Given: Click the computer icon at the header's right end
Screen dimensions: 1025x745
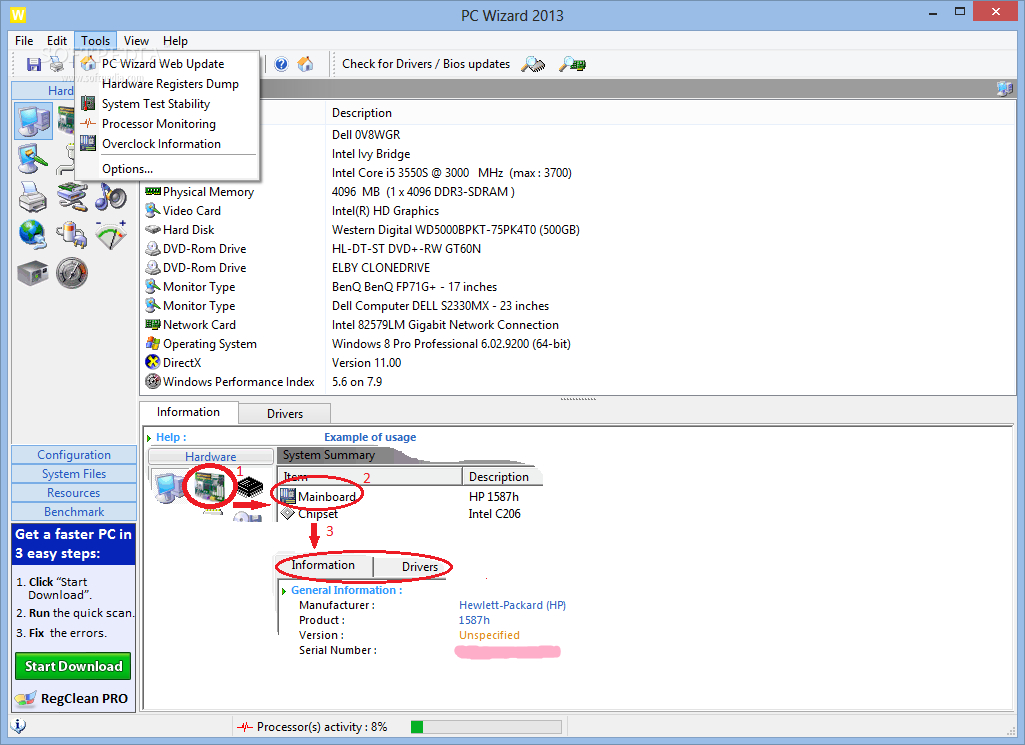Looking at the screenshot, I should tap(1005, 89).
